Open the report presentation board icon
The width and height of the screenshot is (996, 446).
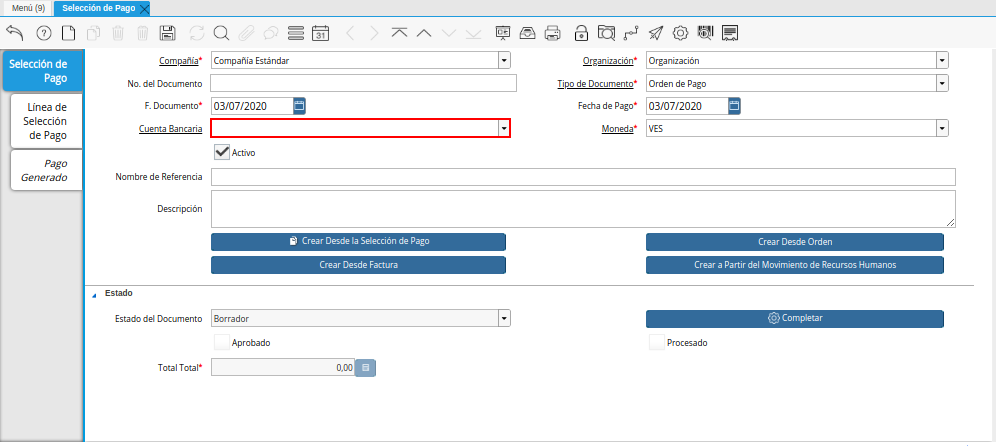click(x=503, y=33)
